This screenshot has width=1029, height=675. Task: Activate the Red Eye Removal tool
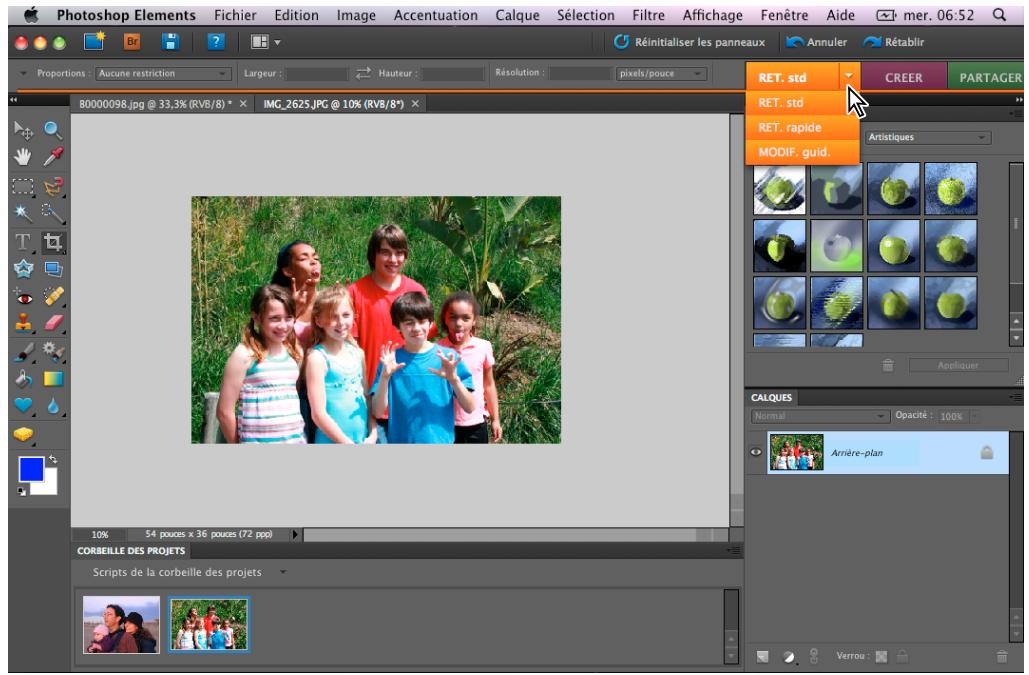pos(24,298)
